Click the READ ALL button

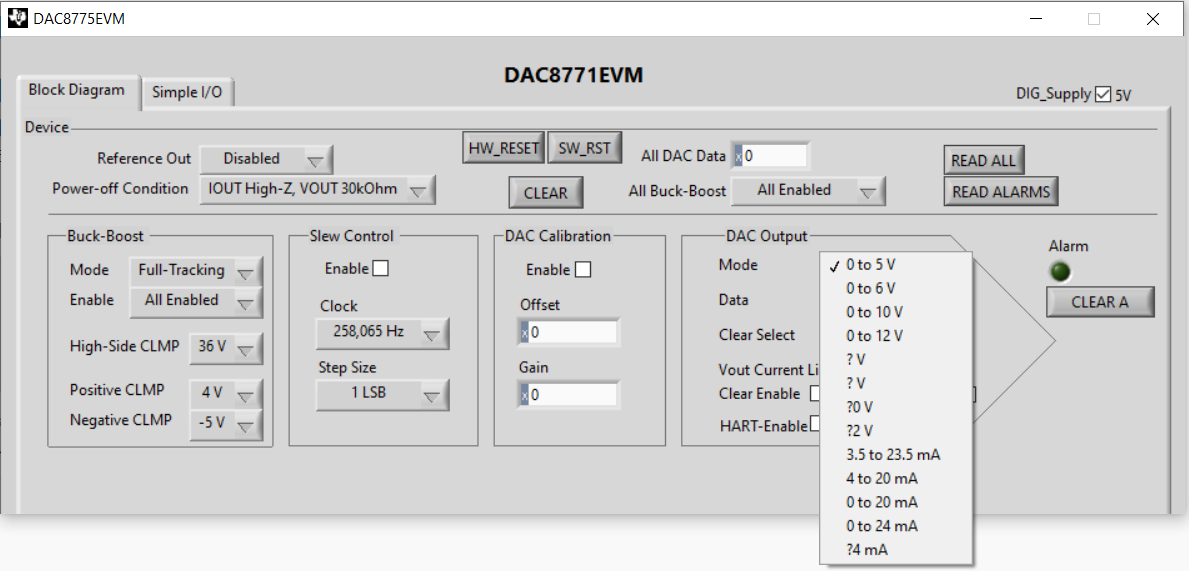[x=984, y=160]
